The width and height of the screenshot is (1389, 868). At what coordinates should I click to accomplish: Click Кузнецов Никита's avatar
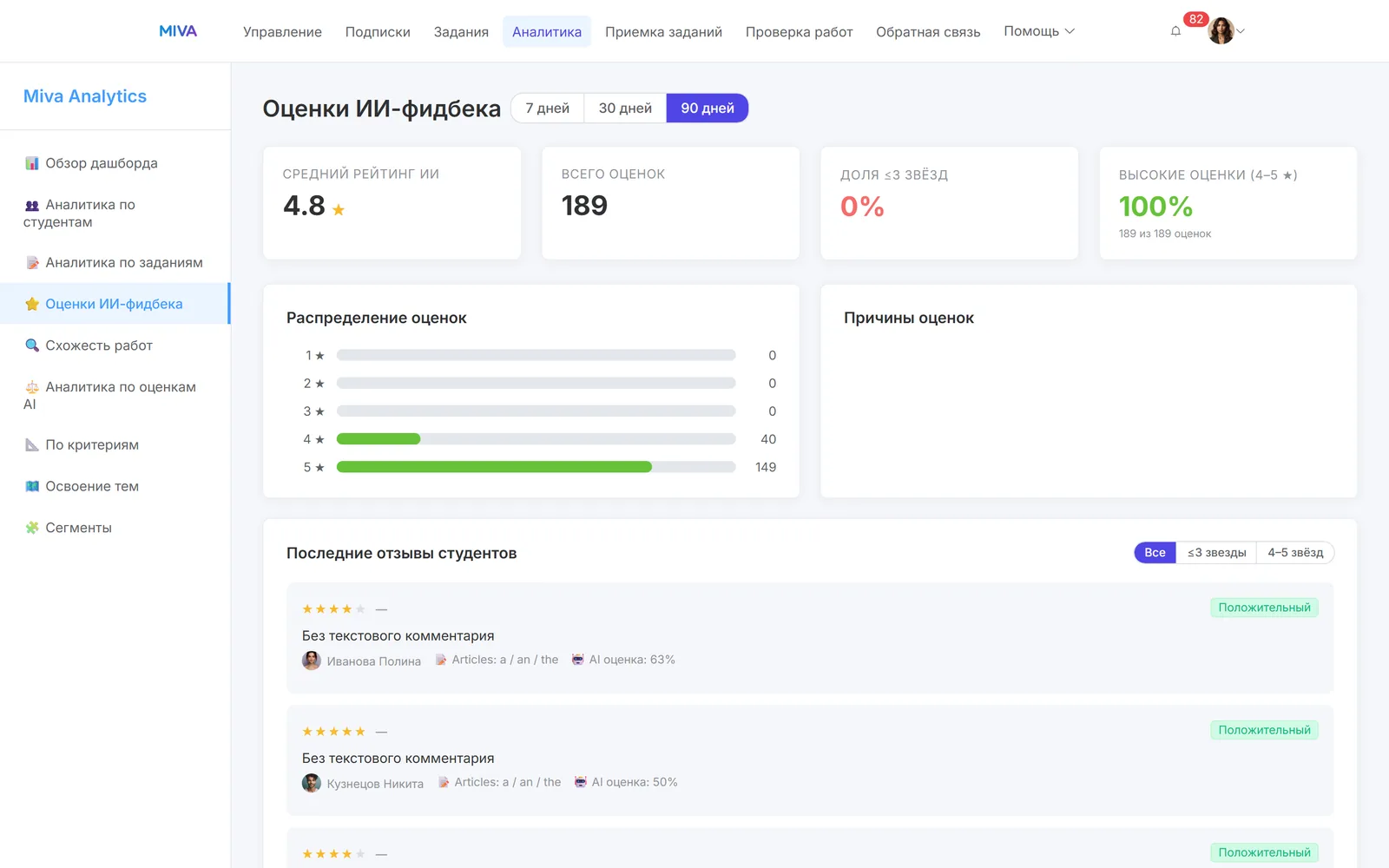(x=312, y=783)
